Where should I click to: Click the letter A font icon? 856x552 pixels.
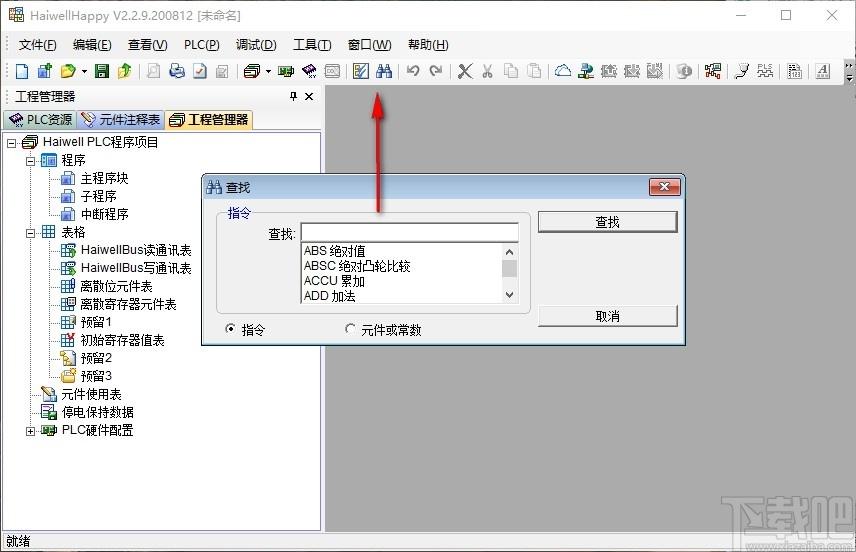(x=823, y=71)
